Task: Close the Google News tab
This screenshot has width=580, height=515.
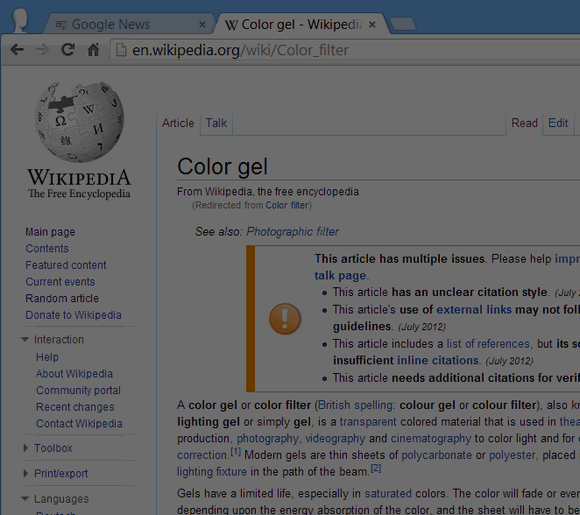Action: coord(202,25)
